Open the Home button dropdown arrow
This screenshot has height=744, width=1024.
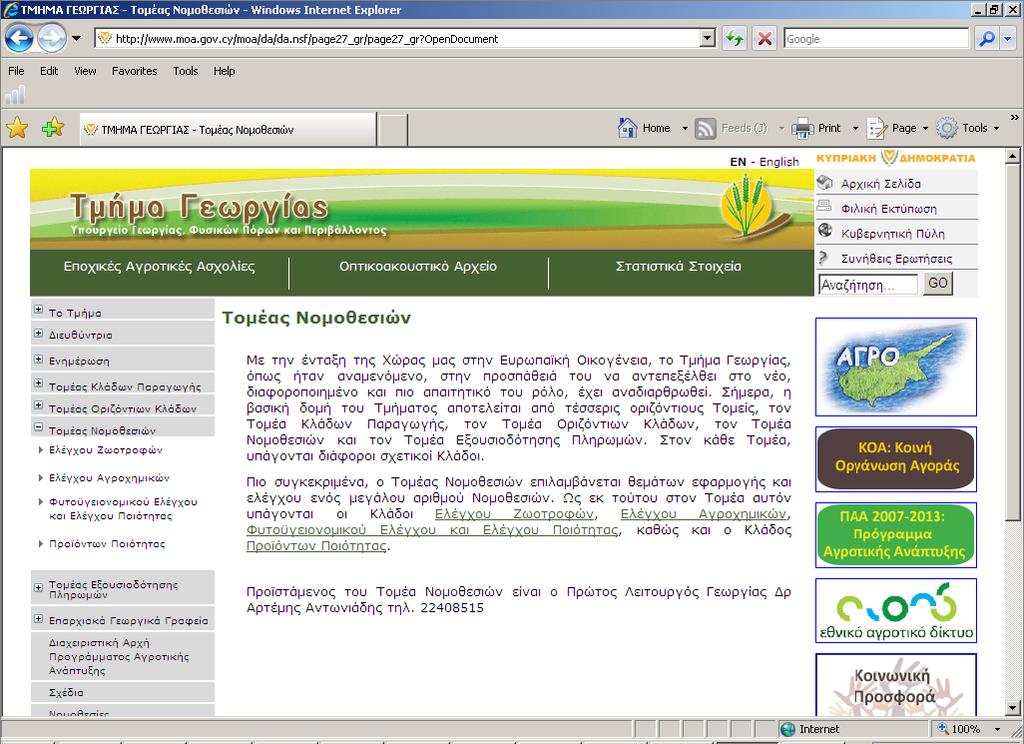pyautogui.click(x=685, y=128)
